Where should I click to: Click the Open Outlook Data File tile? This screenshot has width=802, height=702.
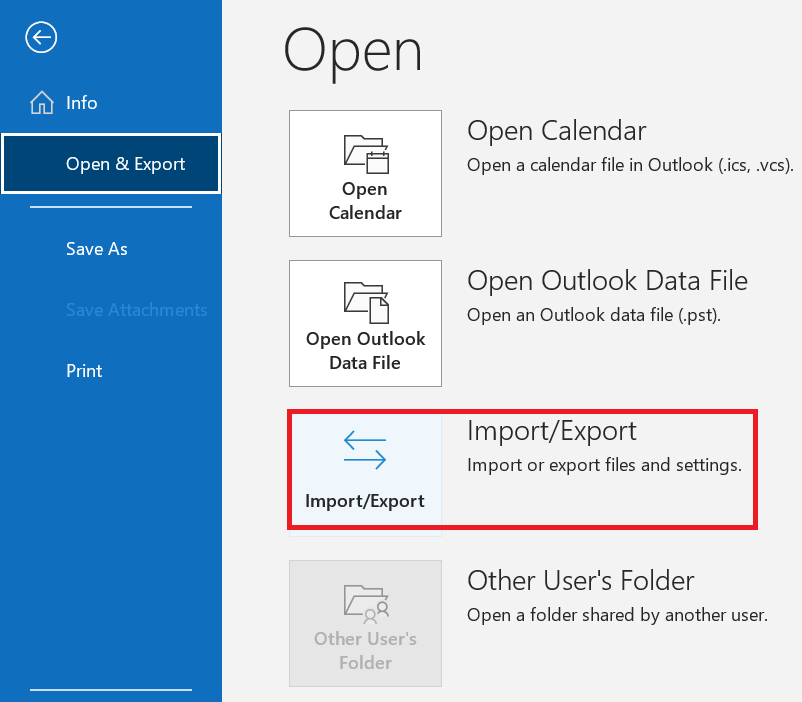click(x=365, y=323)
